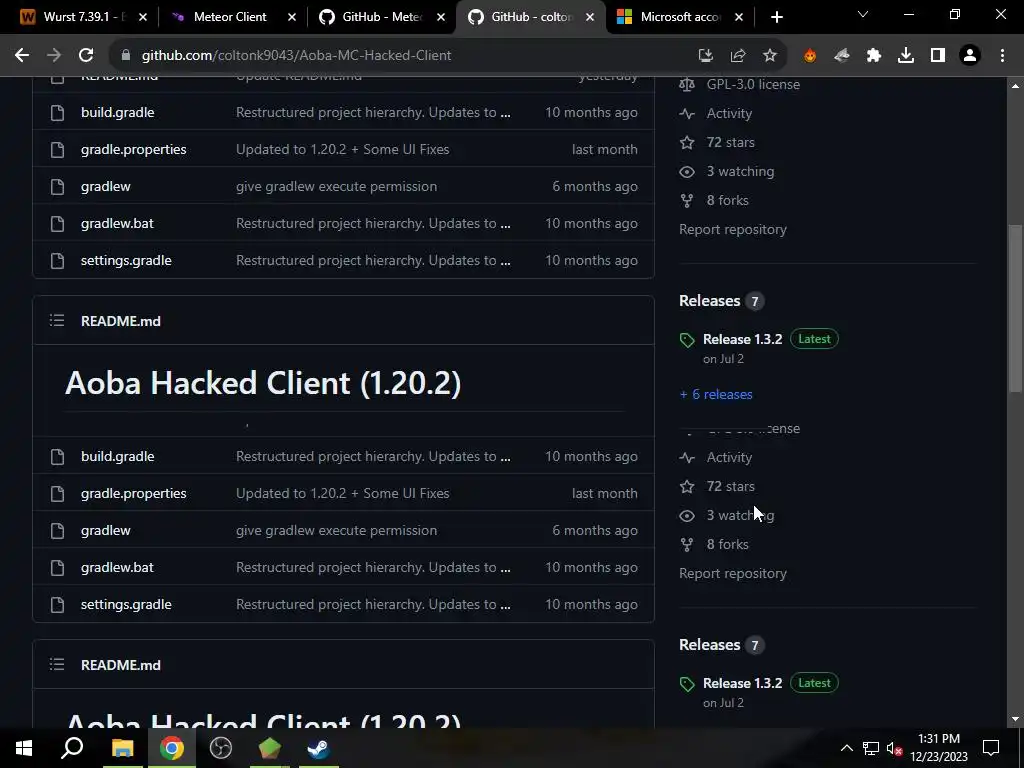The height and width of the screenshot is (768, 1024).
Task: Open upper 'give gradlew execute permission' commit message
Action: [336, 186]
